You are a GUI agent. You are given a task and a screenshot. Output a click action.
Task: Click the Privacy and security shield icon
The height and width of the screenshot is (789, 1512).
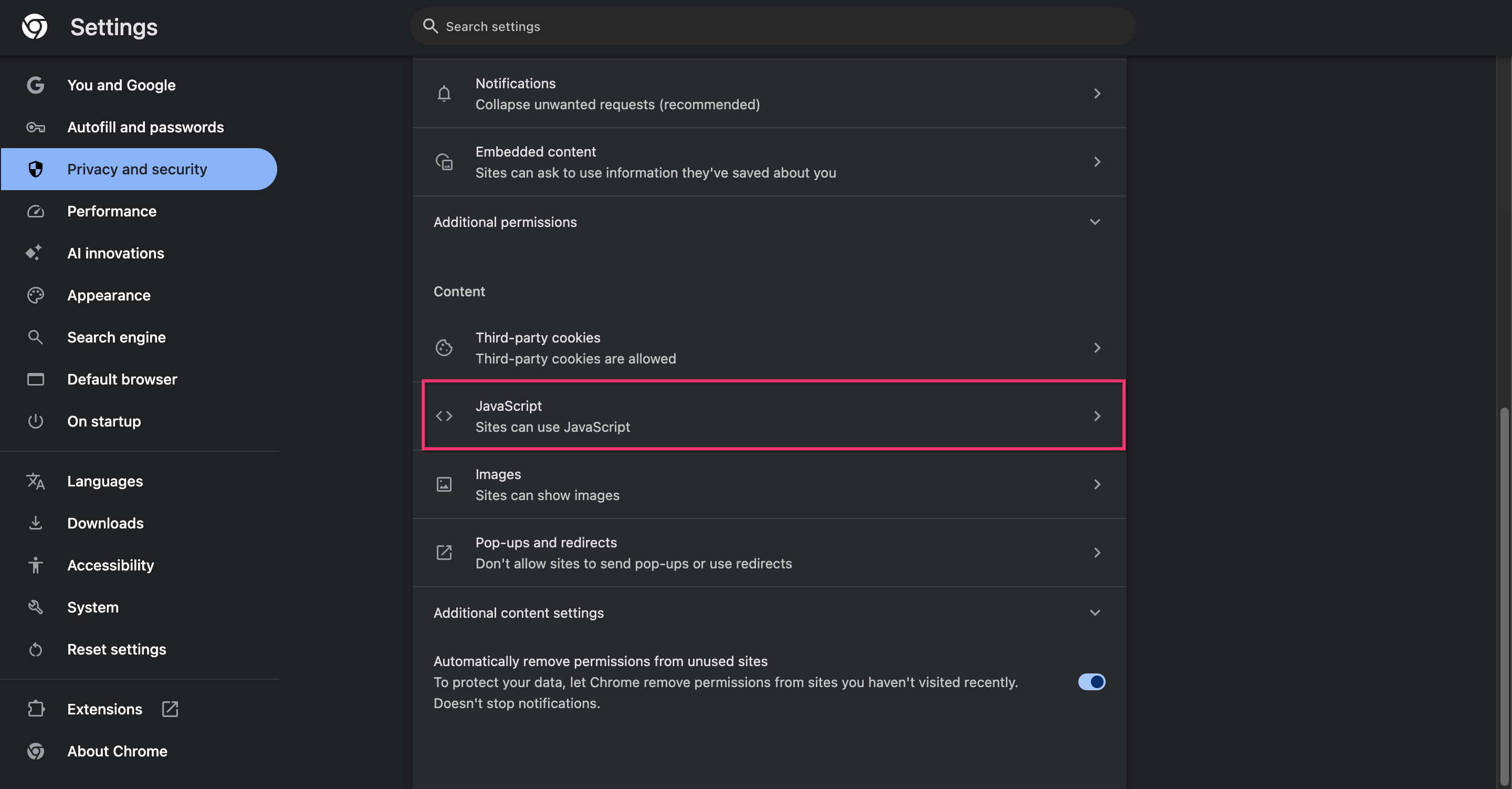[35, 169]
